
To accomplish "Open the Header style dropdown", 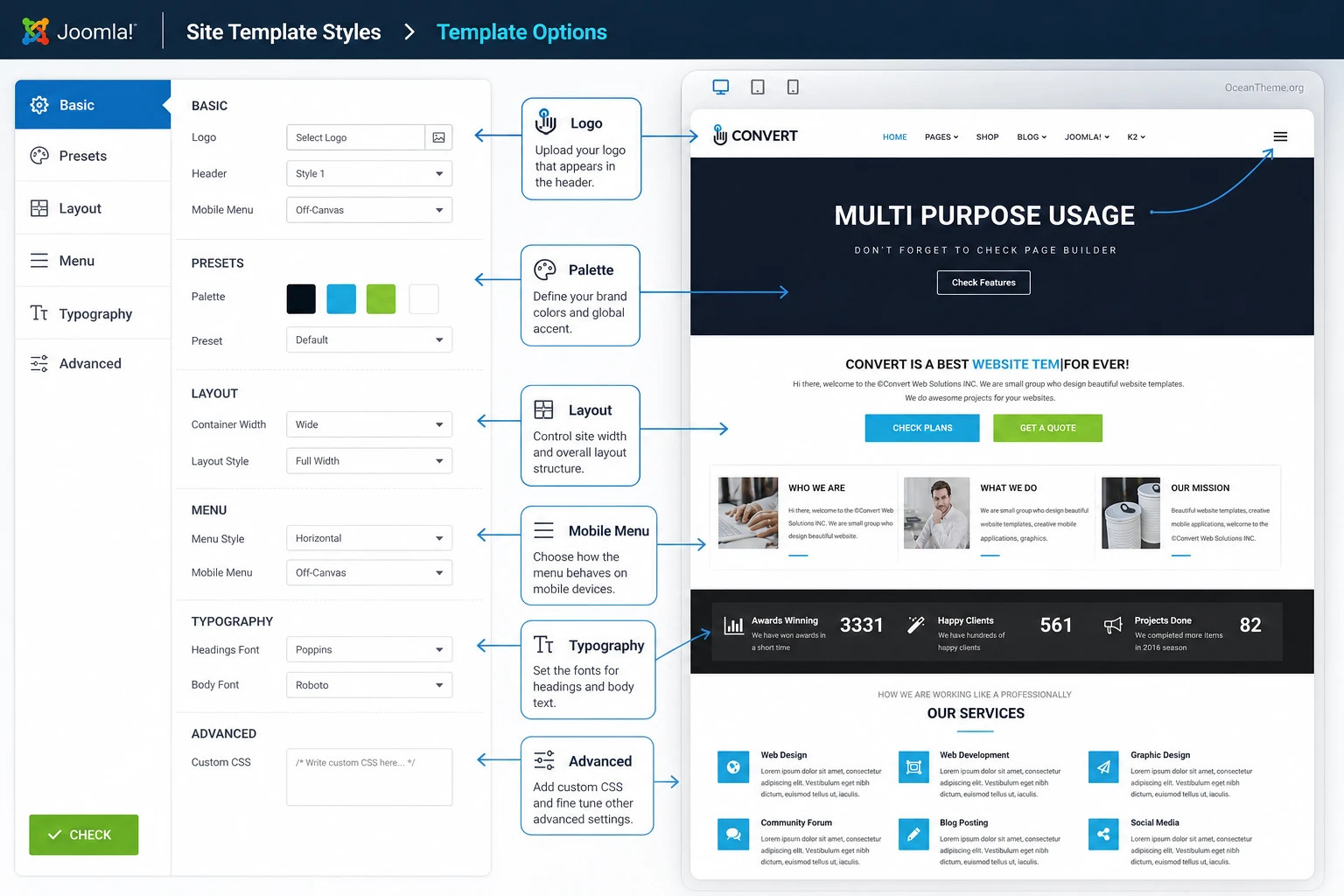I will (369, 173).
